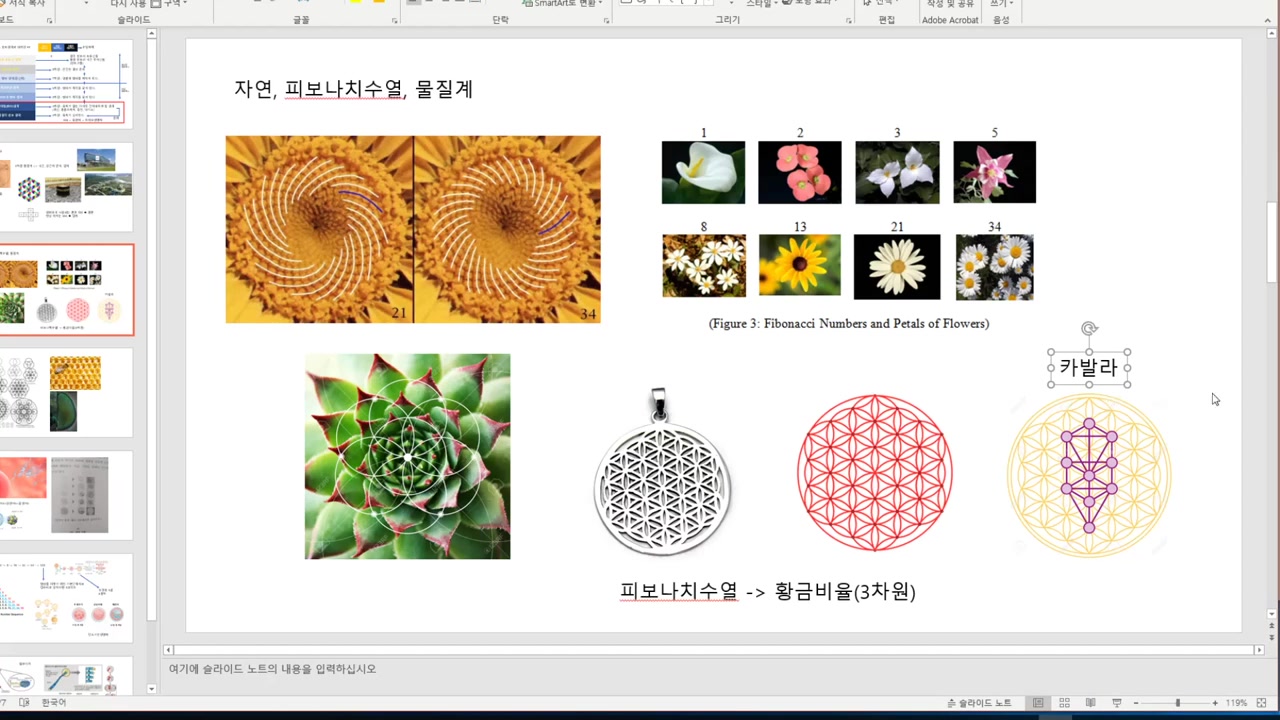Select the flower photo labeled 8
Image resolution: width=1280 pixels, height=720 pixels.
(704, 266)
